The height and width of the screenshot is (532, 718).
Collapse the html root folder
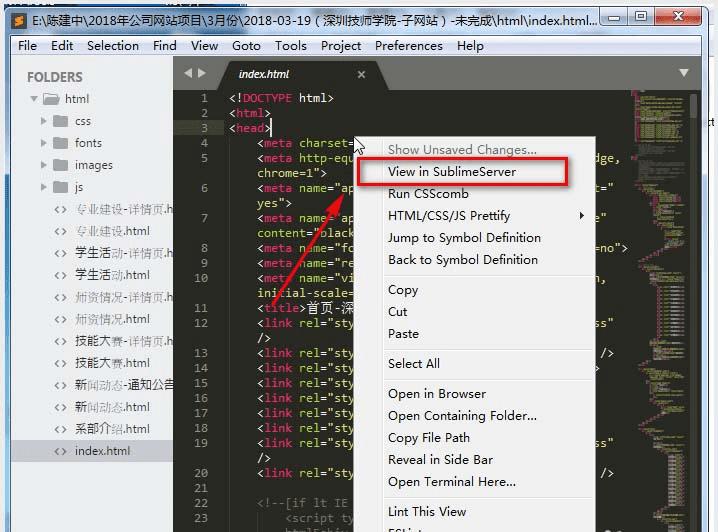[x=34, y=99]
